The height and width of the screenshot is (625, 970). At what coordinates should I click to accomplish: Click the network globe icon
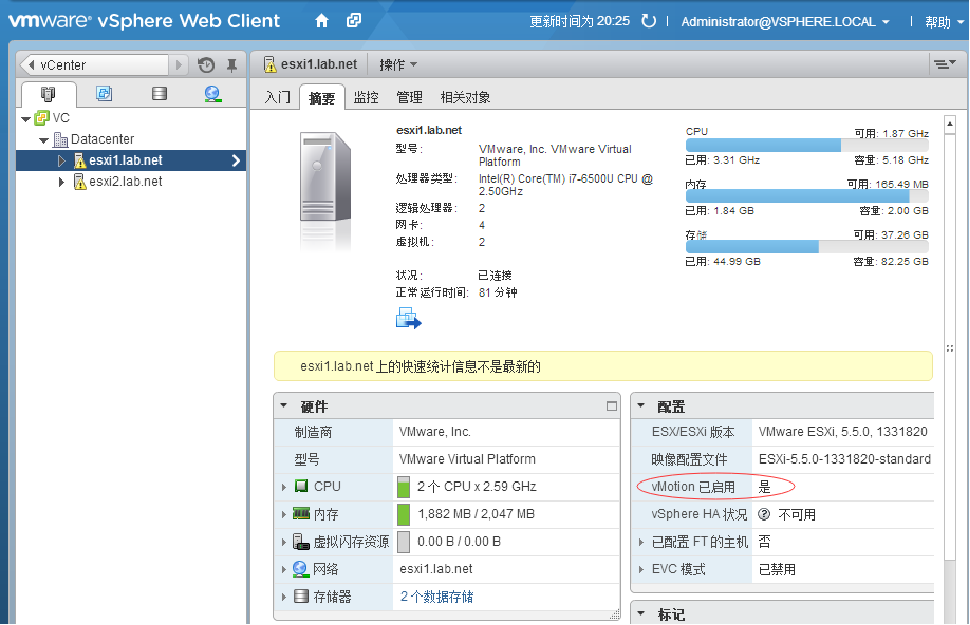point(301,569)
